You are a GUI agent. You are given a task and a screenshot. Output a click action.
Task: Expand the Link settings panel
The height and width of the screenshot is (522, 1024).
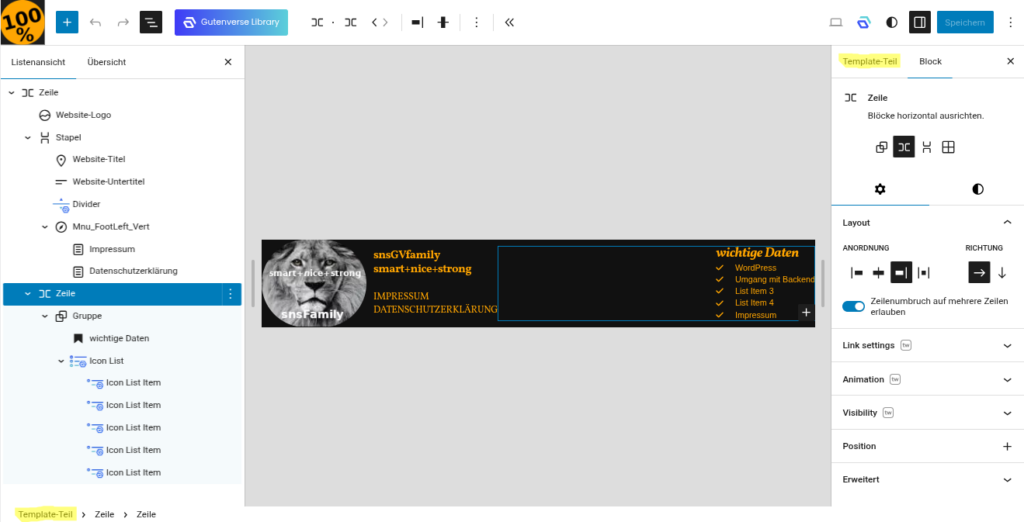[x=927, y=346]
